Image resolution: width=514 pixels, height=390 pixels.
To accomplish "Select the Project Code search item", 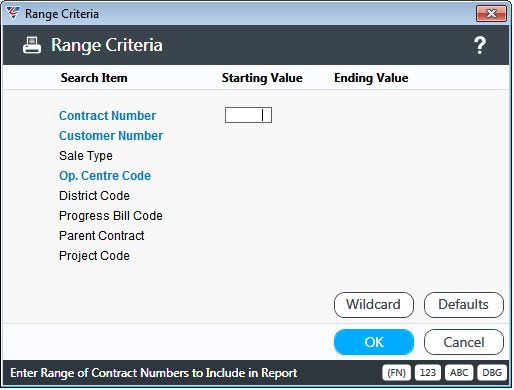I will 94,256.
